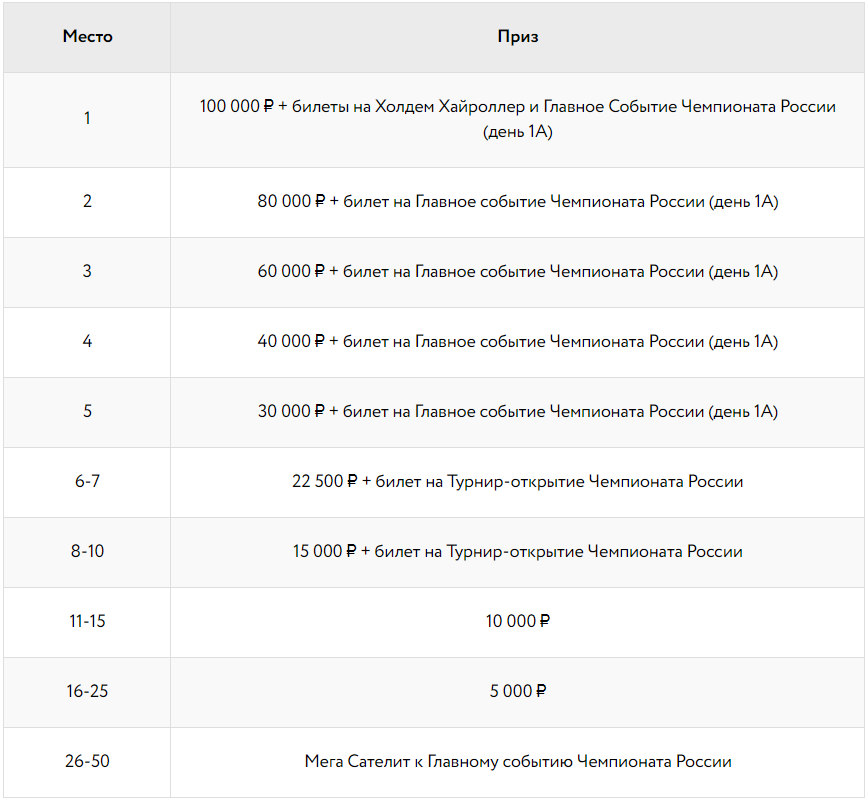This screenshot has width=868, height=801.
Task: Select the place 2 cell
Action: [x=87, y=201]
